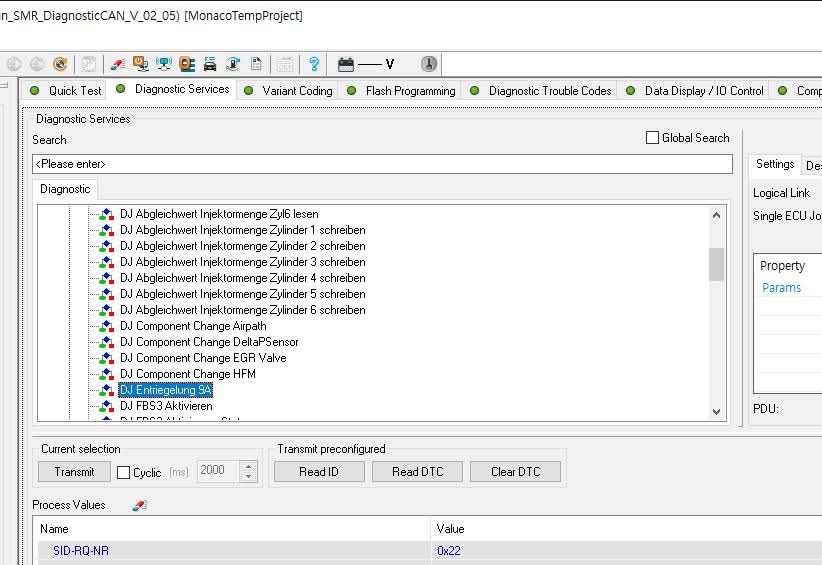This screenshot has width=822, height=565.
Task: Go to the Flash Programming tab
Action: 401,91
